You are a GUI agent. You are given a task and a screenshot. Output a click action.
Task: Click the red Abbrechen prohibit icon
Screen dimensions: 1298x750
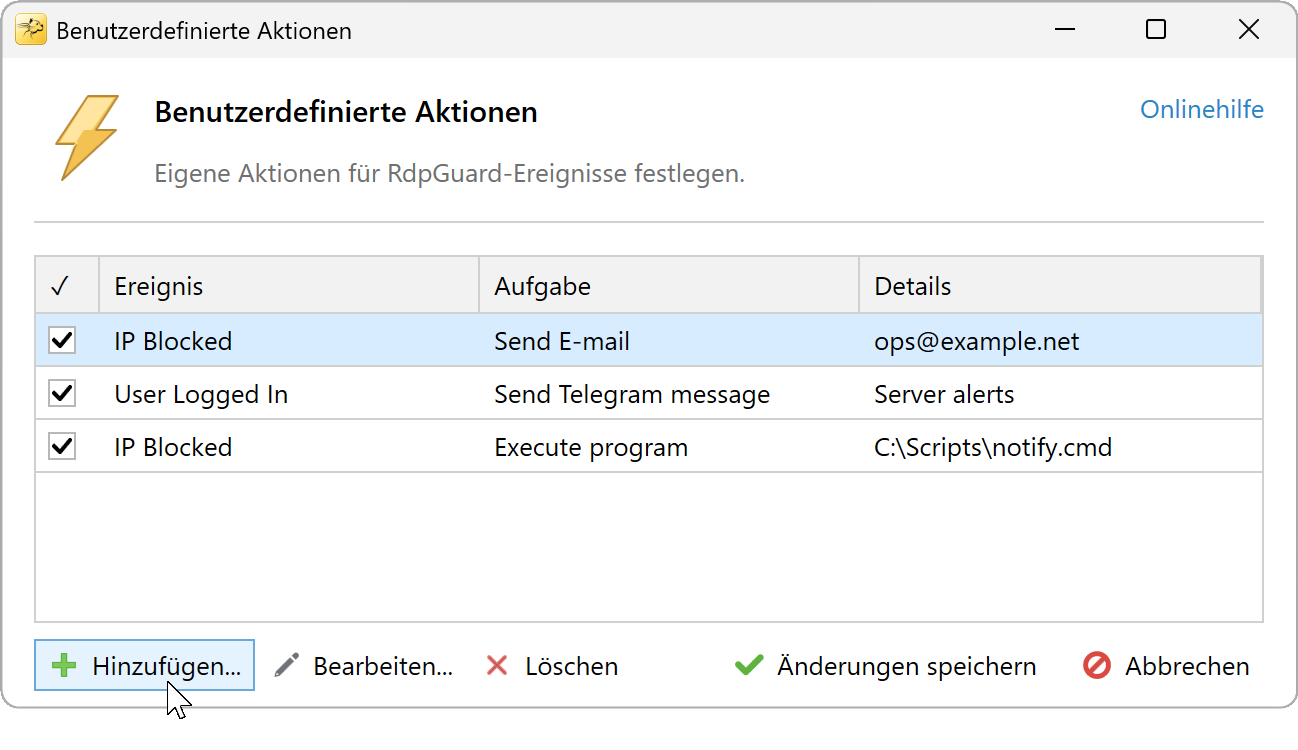click(1097, 666)
